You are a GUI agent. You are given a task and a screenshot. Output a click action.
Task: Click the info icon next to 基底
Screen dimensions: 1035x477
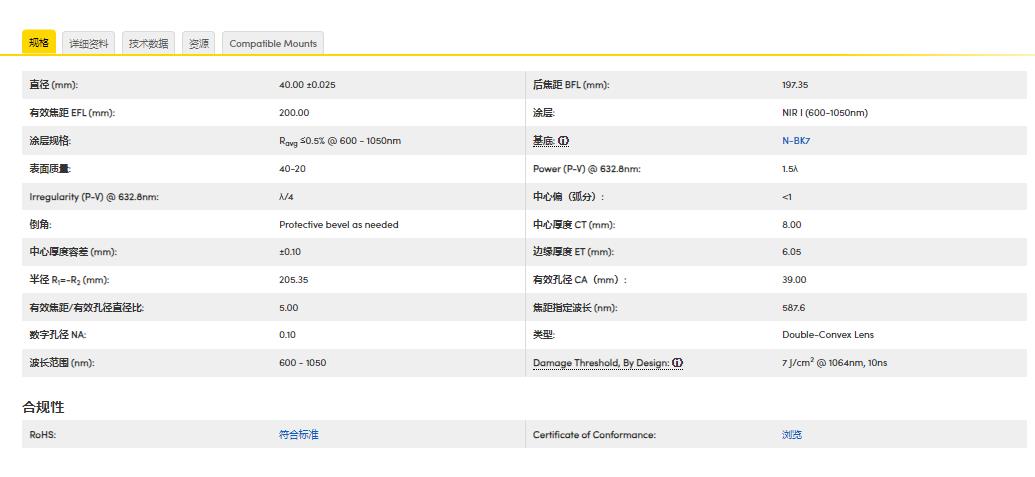[564, 141]
